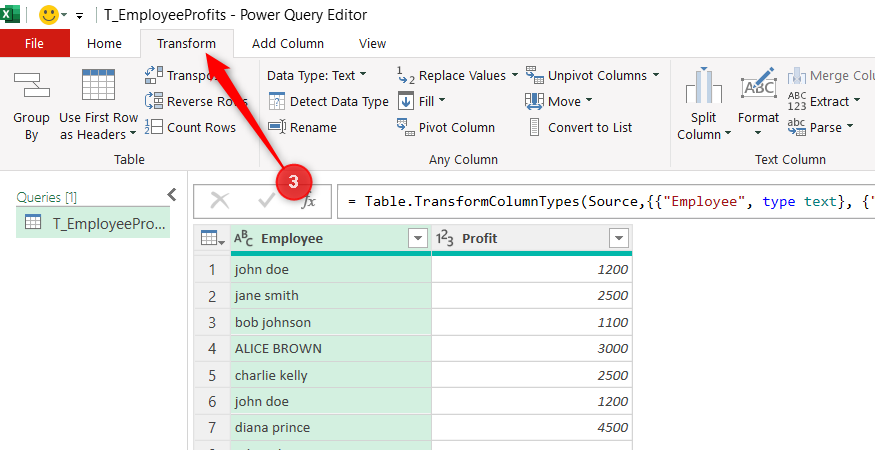
Task: Switch to the Home tab
Action: (x=104, y=44)
